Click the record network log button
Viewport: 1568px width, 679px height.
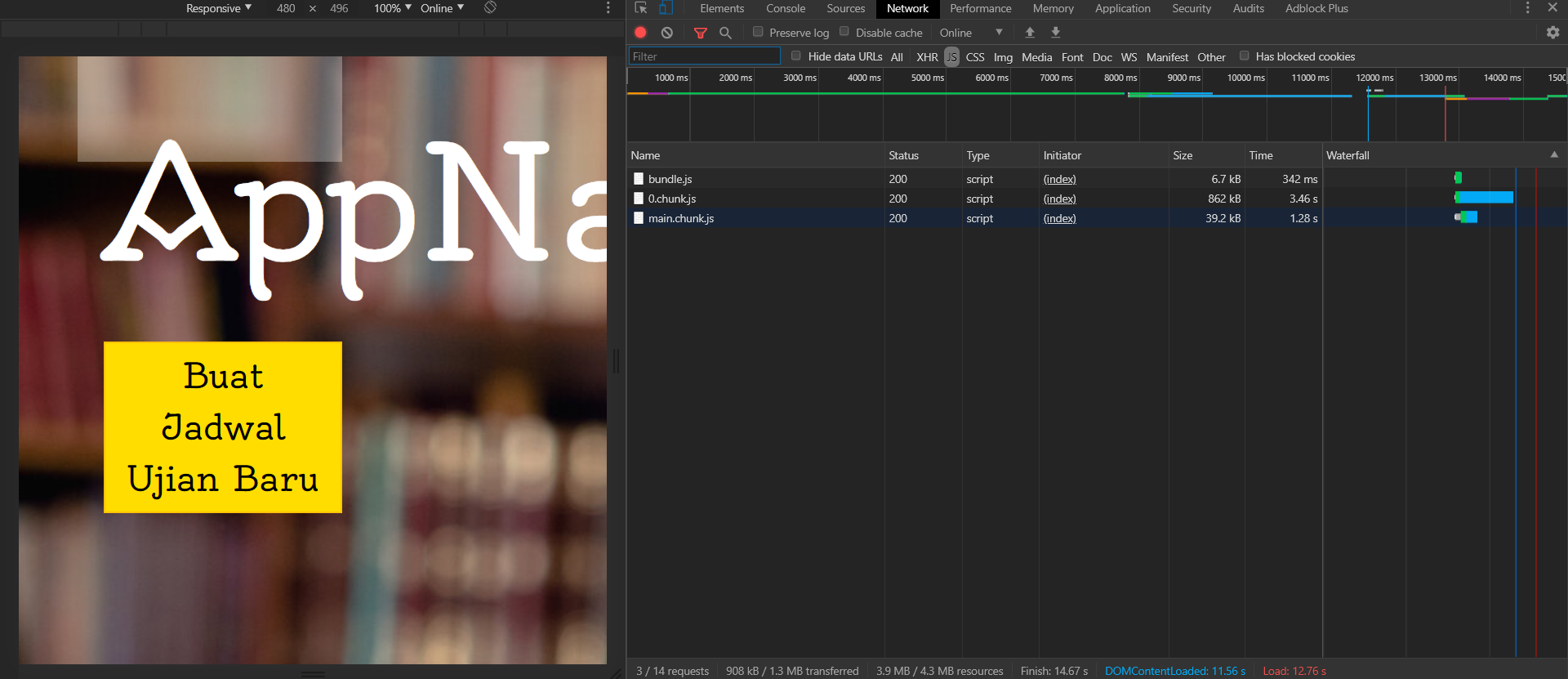point(640,33)
